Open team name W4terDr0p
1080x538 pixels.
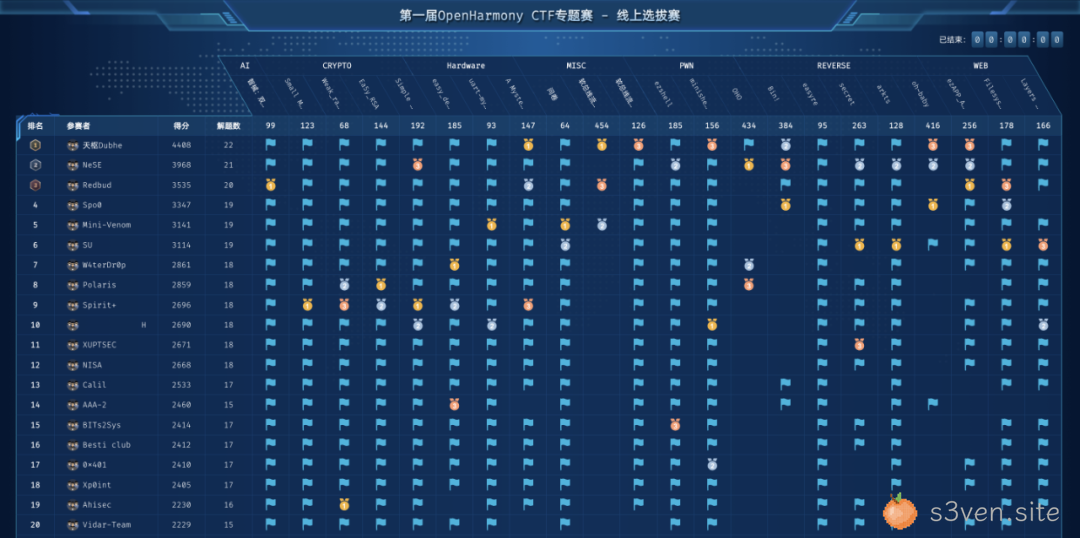[104, 265]
